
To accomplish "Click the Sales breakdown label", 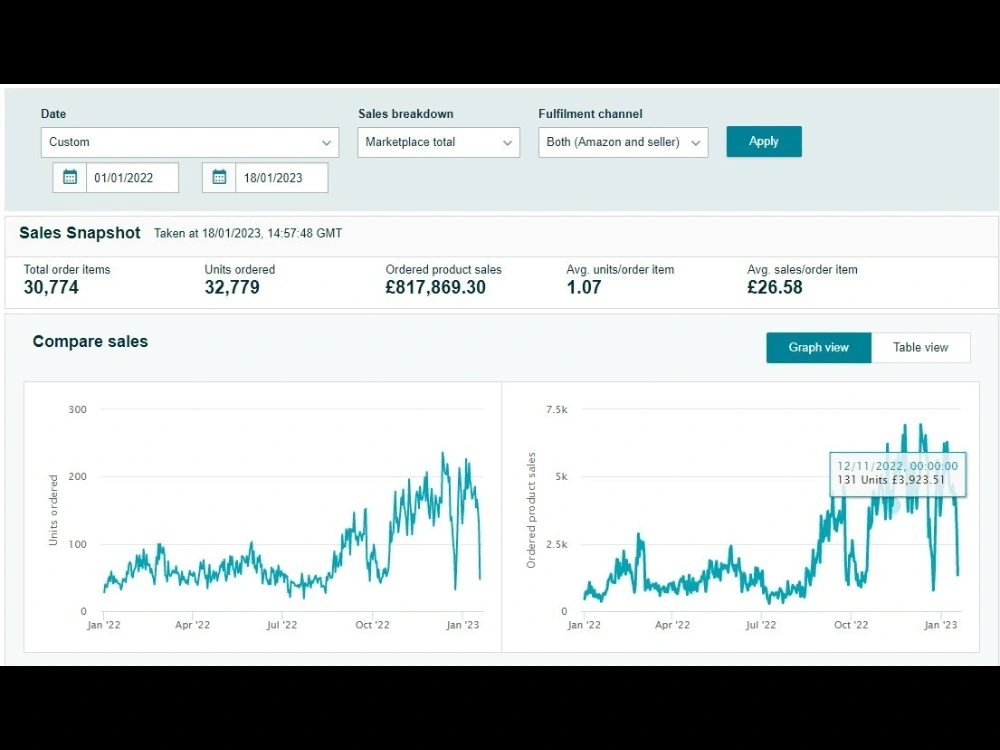I will [406, 114].
